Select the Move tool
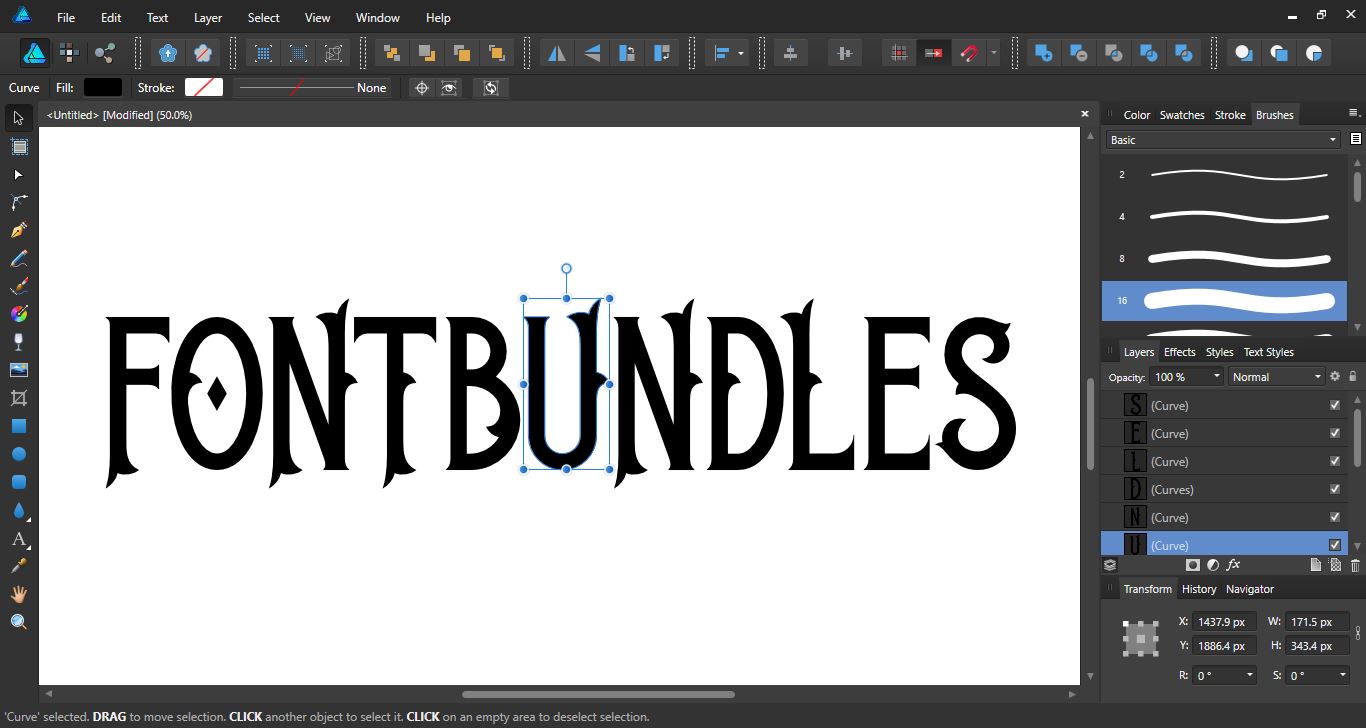 tap(18, 118)
